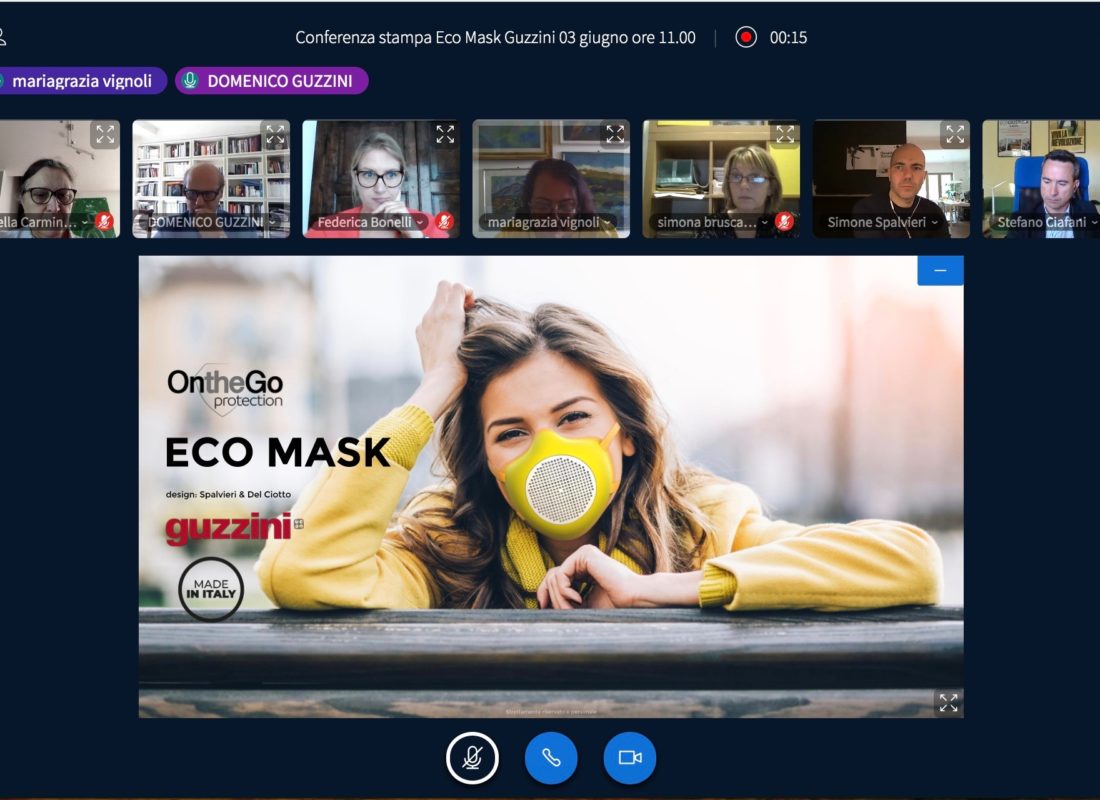The width and height of the screenshot is (1100, 800).
Task: Click the shared Eco Mask presentation slide
Action: tap(551, 487)
